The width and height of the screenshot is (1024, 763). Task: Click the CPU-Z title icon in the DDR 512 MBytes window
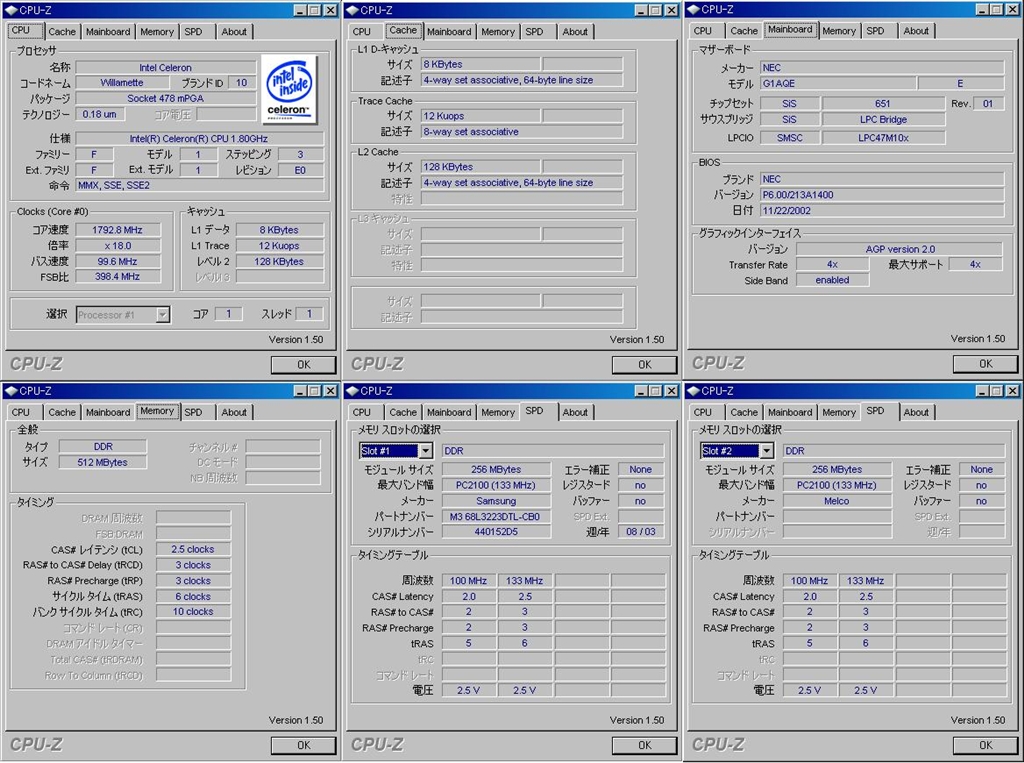pos(11,391)
